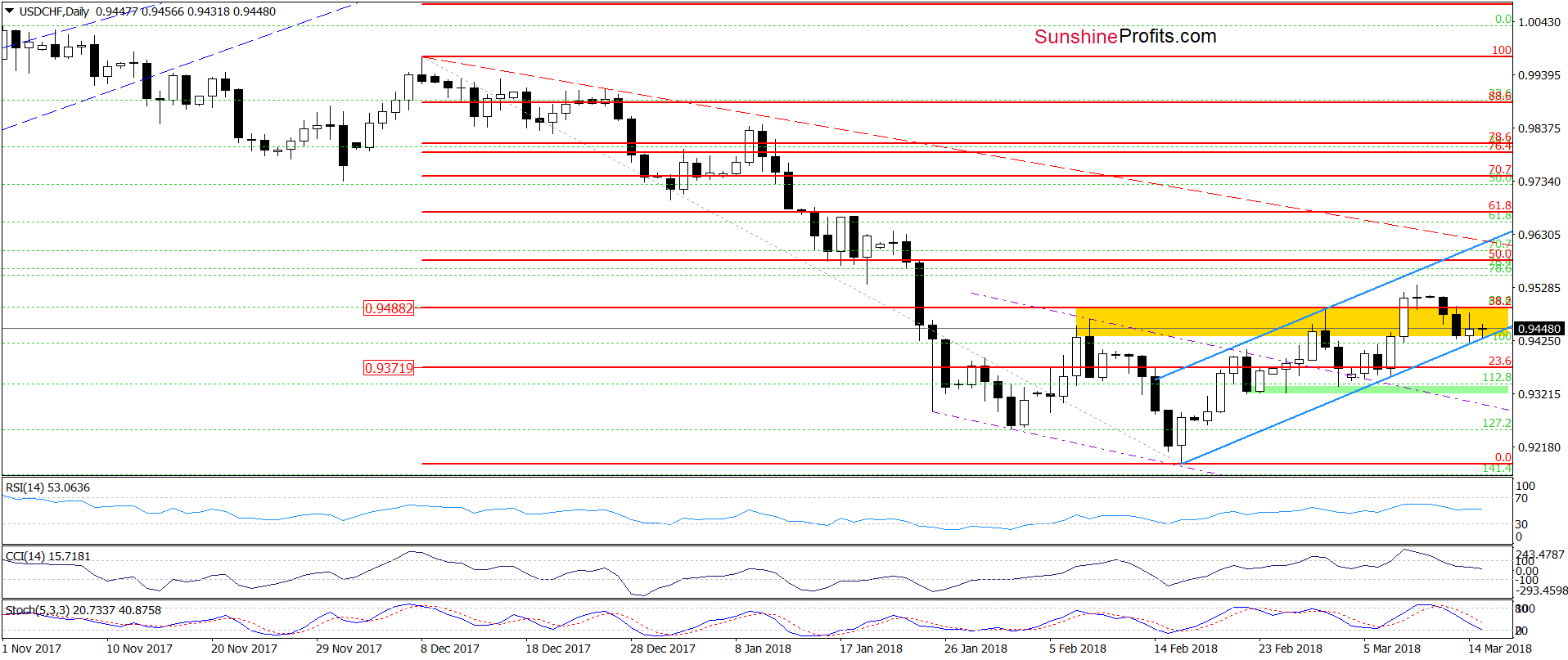The width and height of the screenshot is (1568, 660).
Task: Click the current price tag 0.94480
Action: click(1539, 329)
